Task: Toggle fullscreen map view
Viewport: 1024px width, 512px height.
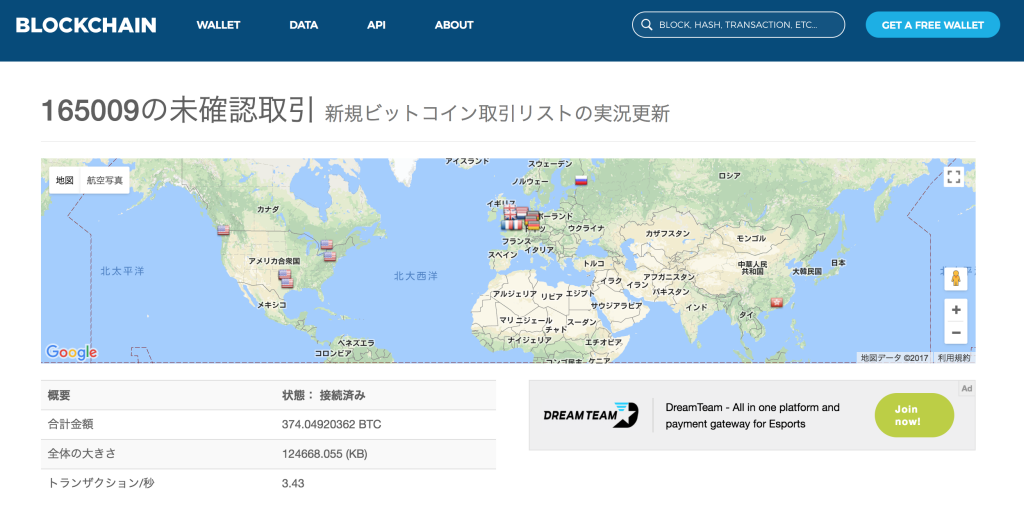Action: [954, 177]
